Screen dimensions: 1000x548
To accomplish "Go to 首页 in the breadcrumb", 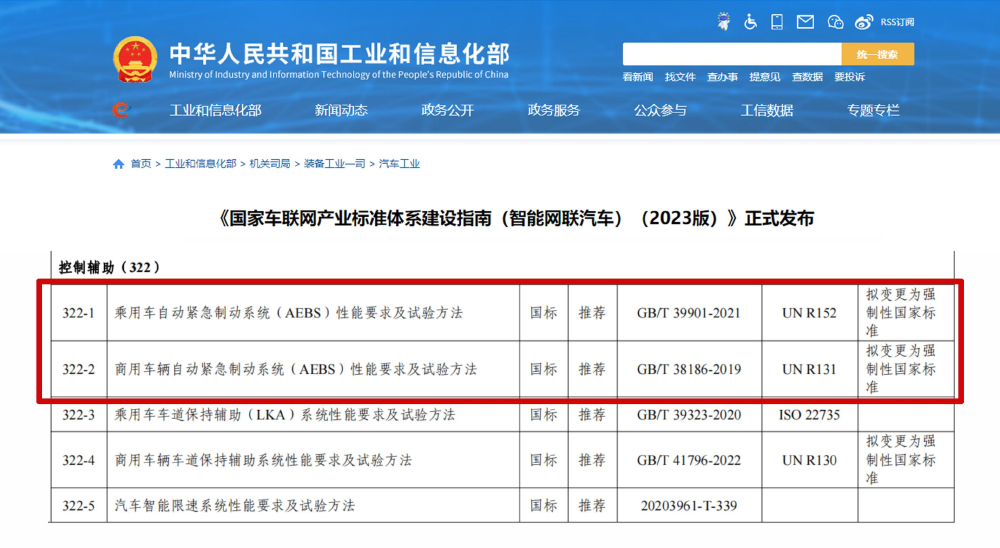I will tap(141, 164).
